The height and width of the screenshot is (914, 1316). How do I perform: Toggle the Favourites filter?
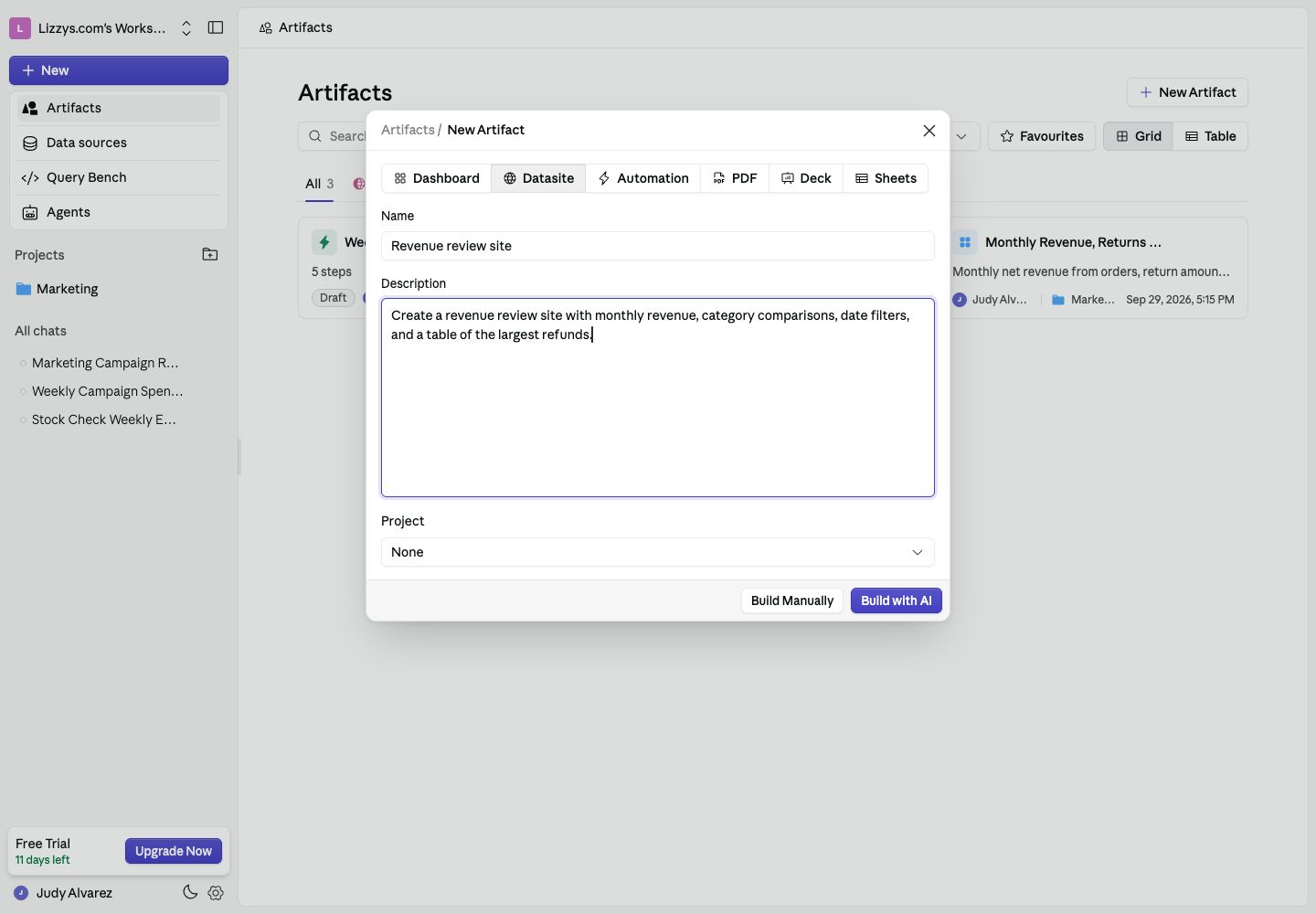click(1042, 136)
